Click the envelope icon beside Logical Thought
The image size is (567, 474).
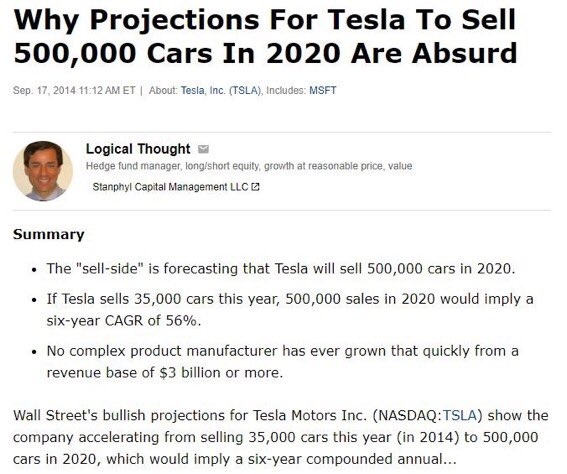coord(203,149)
